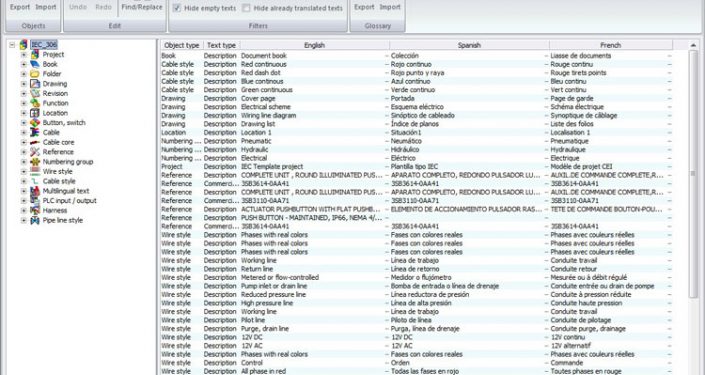The height and width of the screenshot is (375, 705).
Task: Click Import in the Glossary group
Action: click(x=390, y=7)
